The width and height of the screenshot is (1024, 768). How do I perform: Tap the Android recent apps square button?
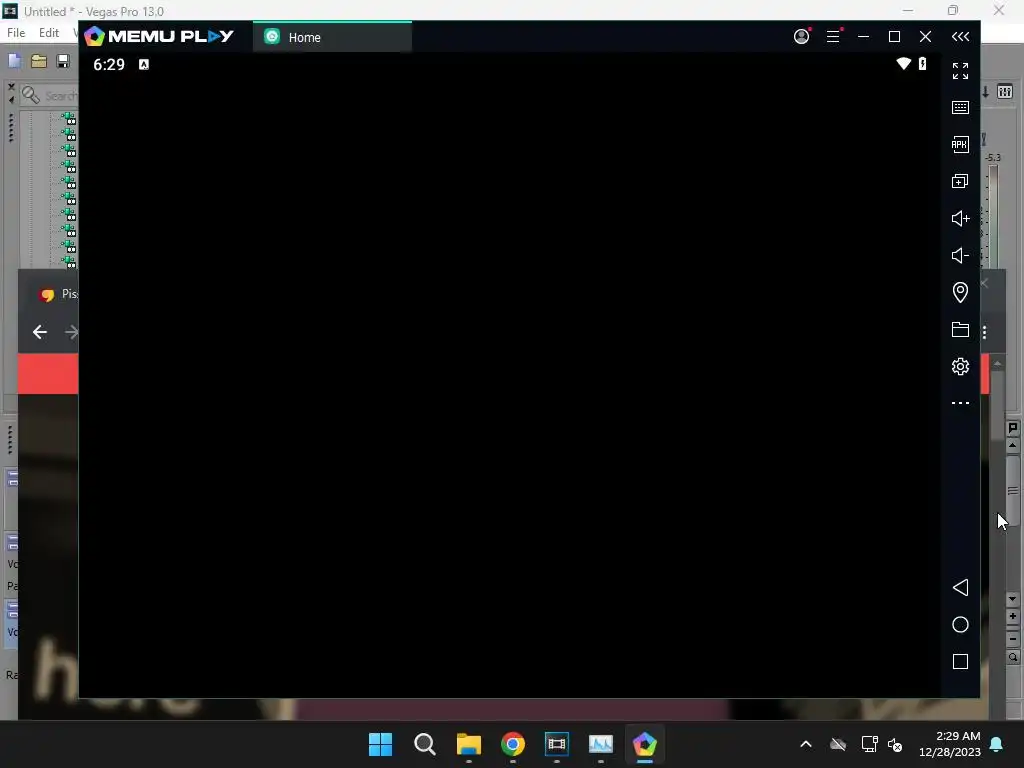click(960, 662)
